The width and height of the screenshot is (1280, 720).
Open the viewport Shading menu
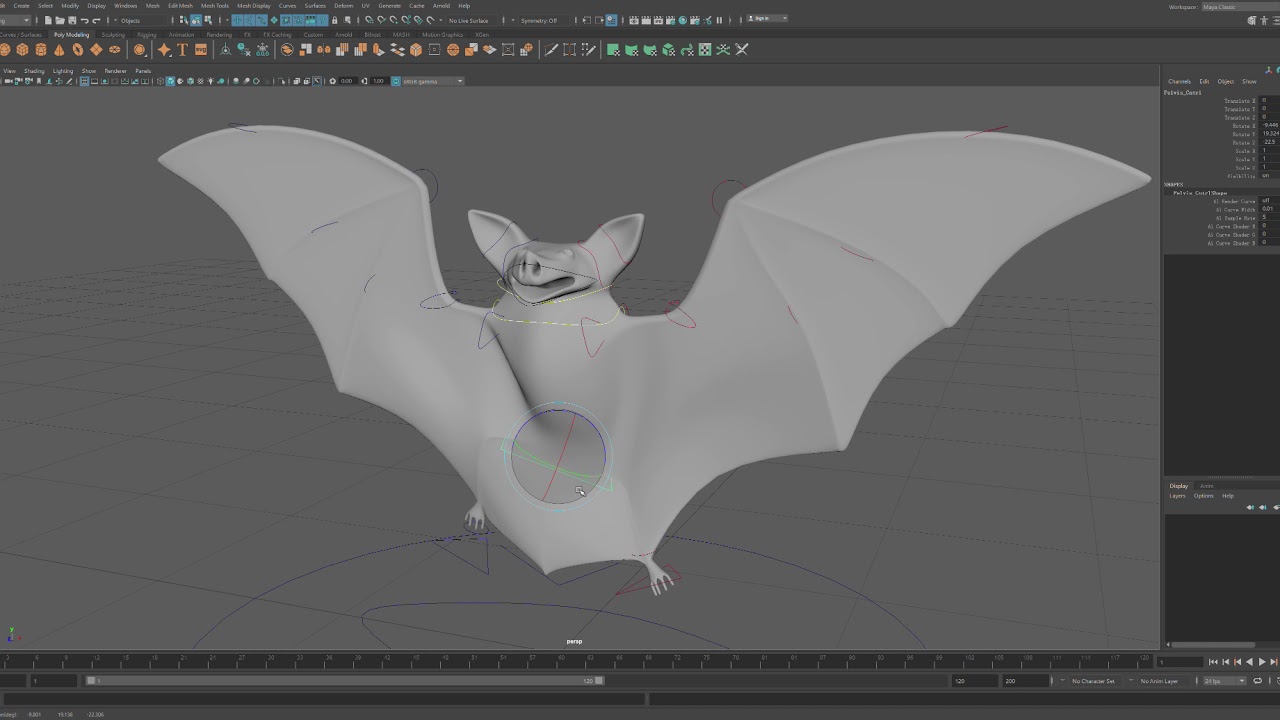pos(34,71)
